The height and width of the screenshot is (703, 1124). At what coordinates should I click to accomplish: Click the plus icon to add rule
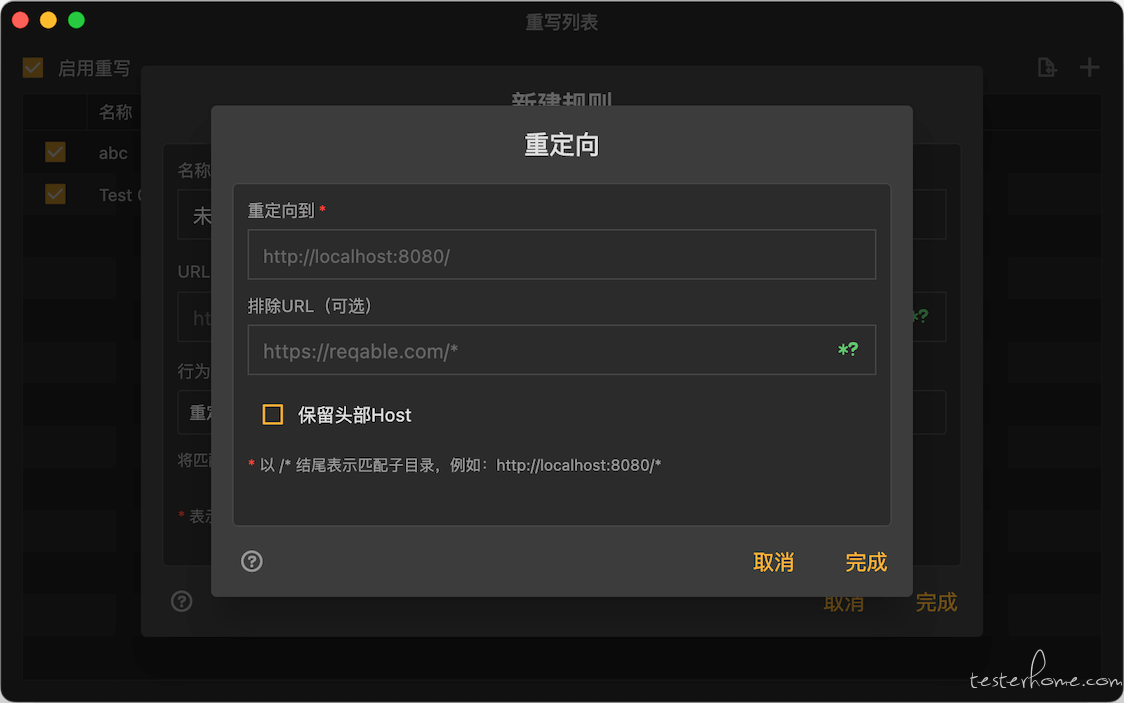click(1090, 67)
